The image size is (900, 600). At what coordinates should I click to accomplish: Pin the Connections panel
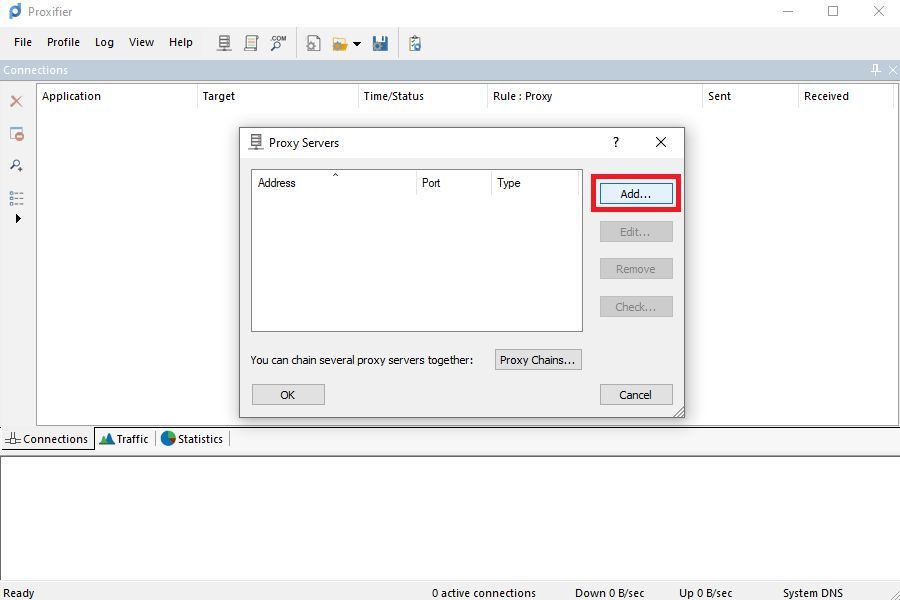tap(875, 70)
